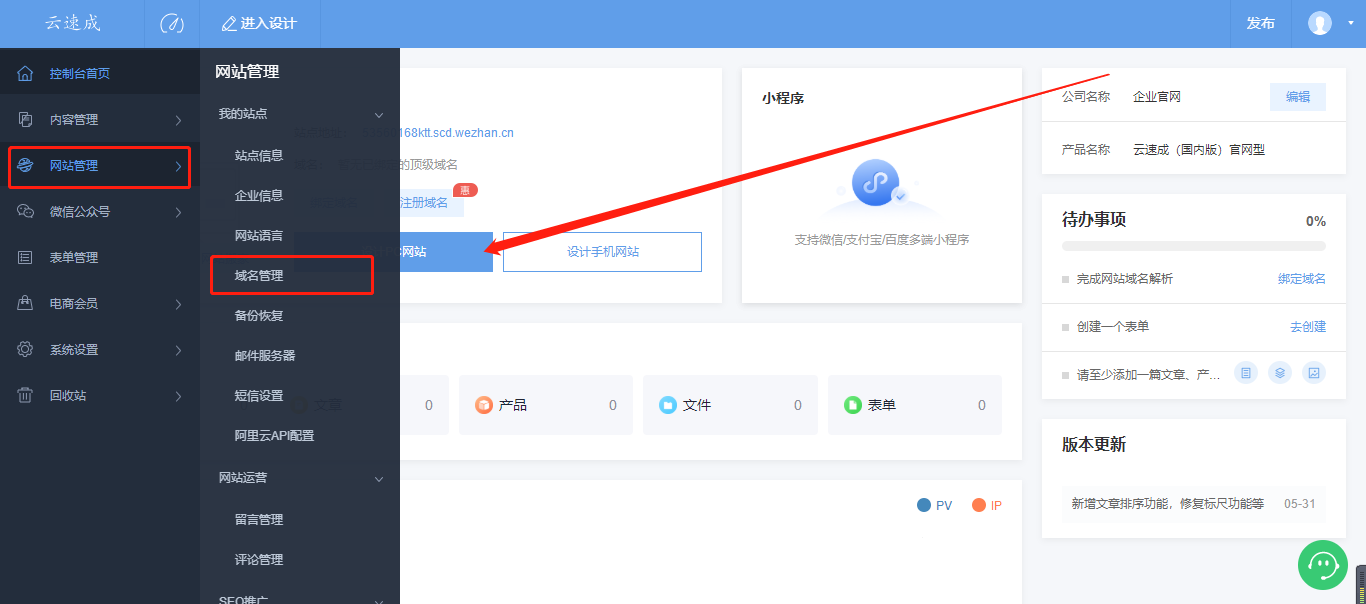
Task: Open 短信设置 in the submenu
Action: (259, 395)
